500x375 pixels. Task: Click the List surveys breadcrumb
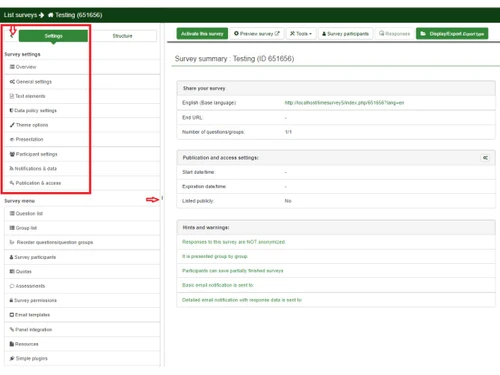point(20,15)
